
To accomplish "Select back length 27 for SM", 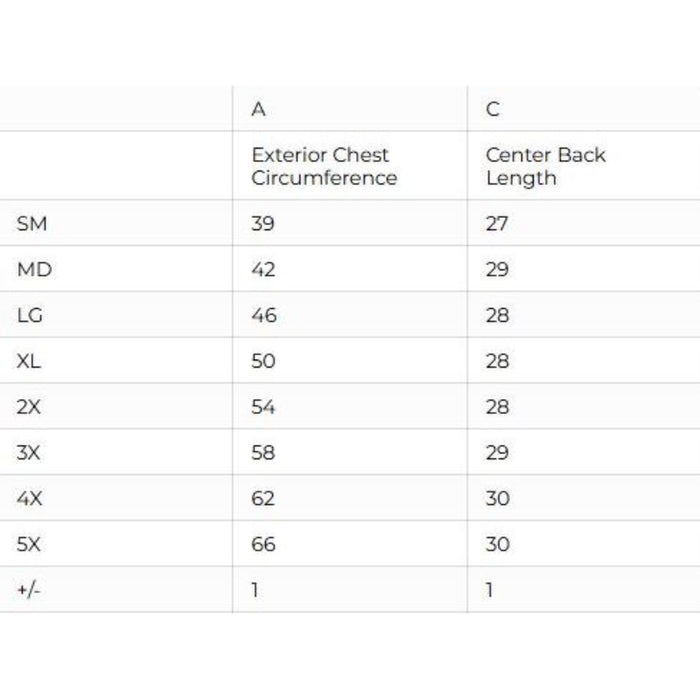I will point(497,224).
